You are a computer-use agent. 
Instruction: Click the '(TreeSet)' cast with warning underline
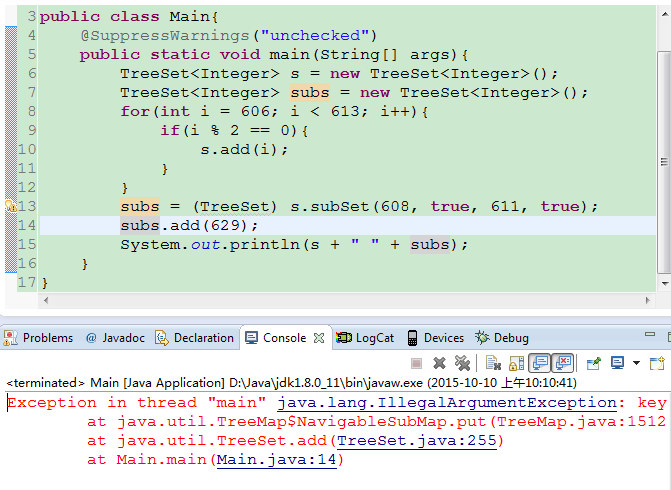pos(235,206)
